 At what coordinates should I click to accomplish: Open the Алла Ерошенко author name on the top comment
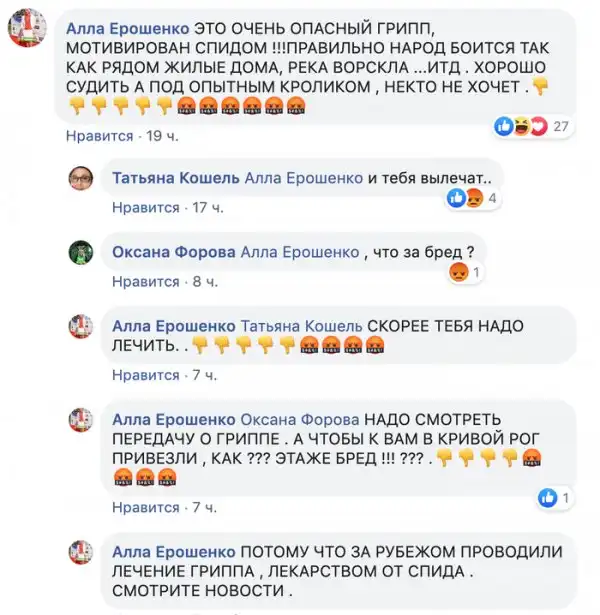pyautogui.click(x=127, y=29)
